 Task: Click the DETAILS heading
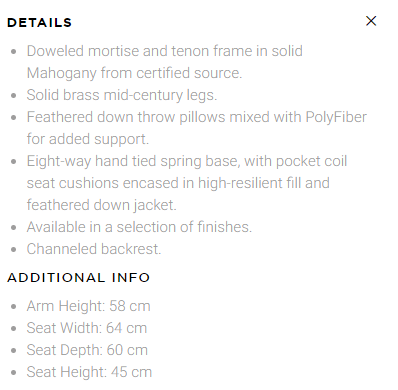click(x=39, y=23)
